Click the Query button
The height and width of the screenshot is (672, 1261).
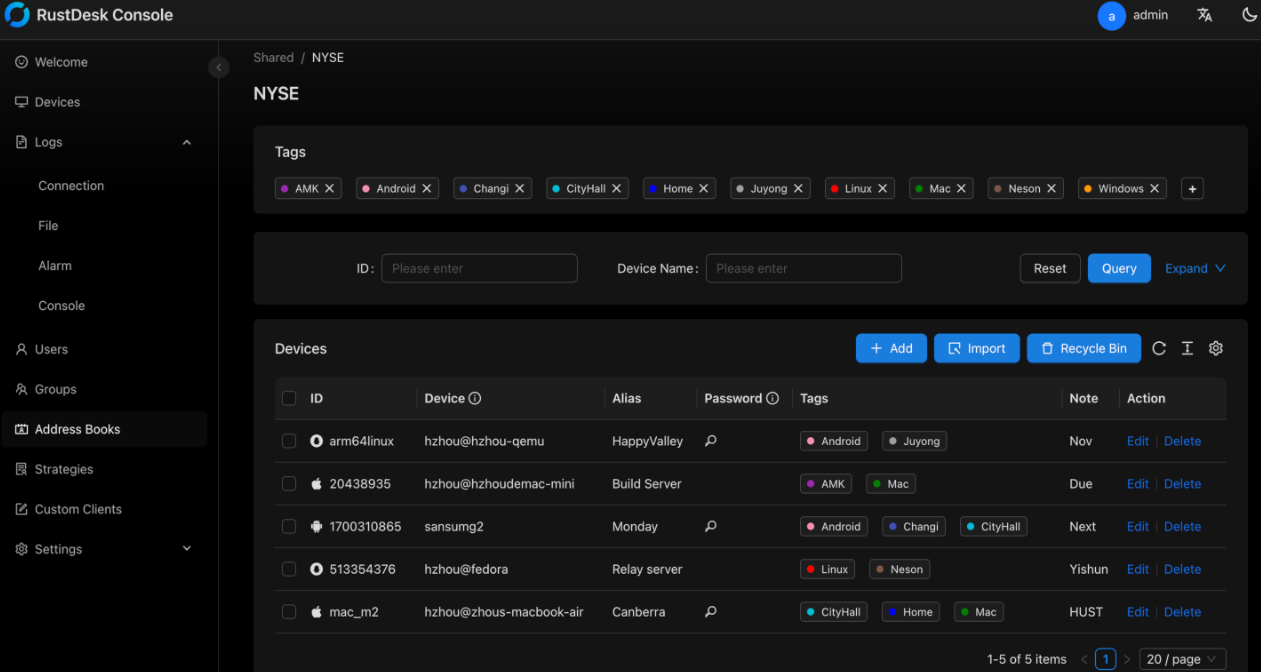pyautogui.click(x=1119, y=268)
